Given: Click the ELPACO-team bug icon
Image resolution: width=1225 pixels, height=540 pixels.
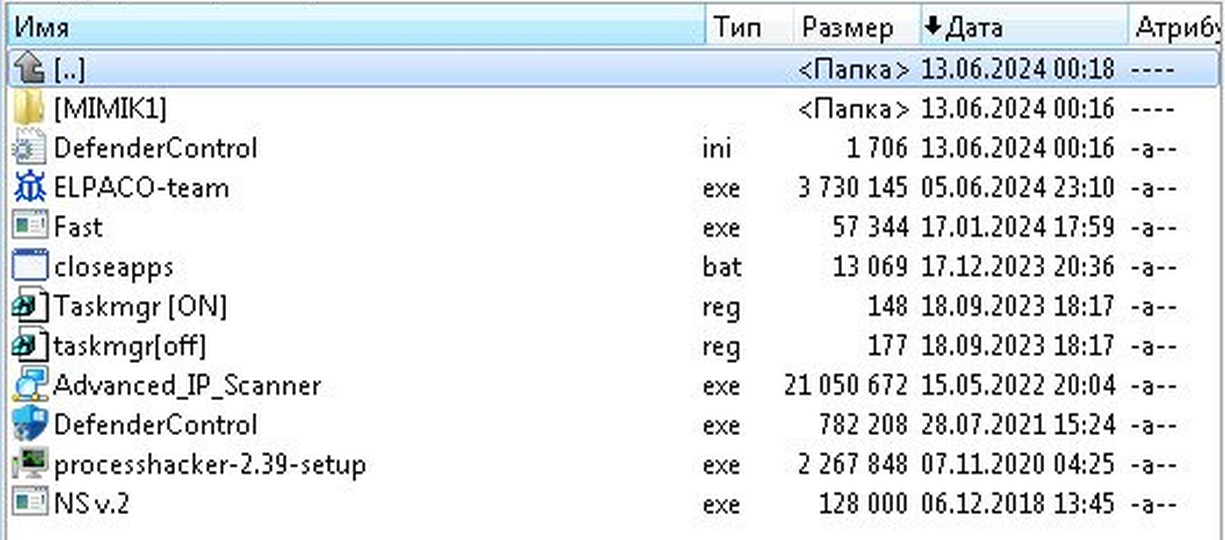Looking at the screenshot, I should click(30, 187).
